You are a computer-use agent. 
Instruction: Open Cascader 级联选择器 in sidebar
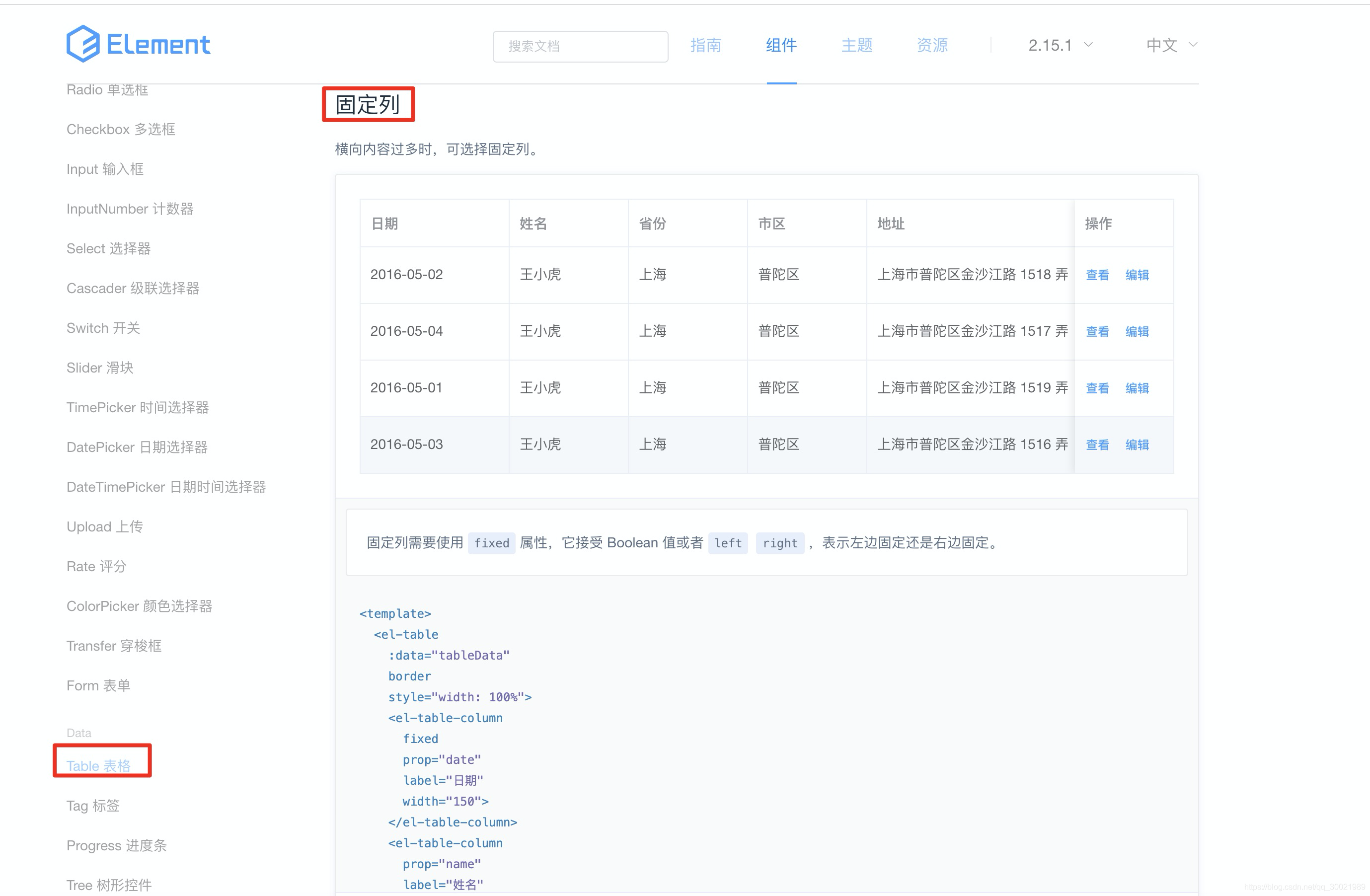coord(133,288)
